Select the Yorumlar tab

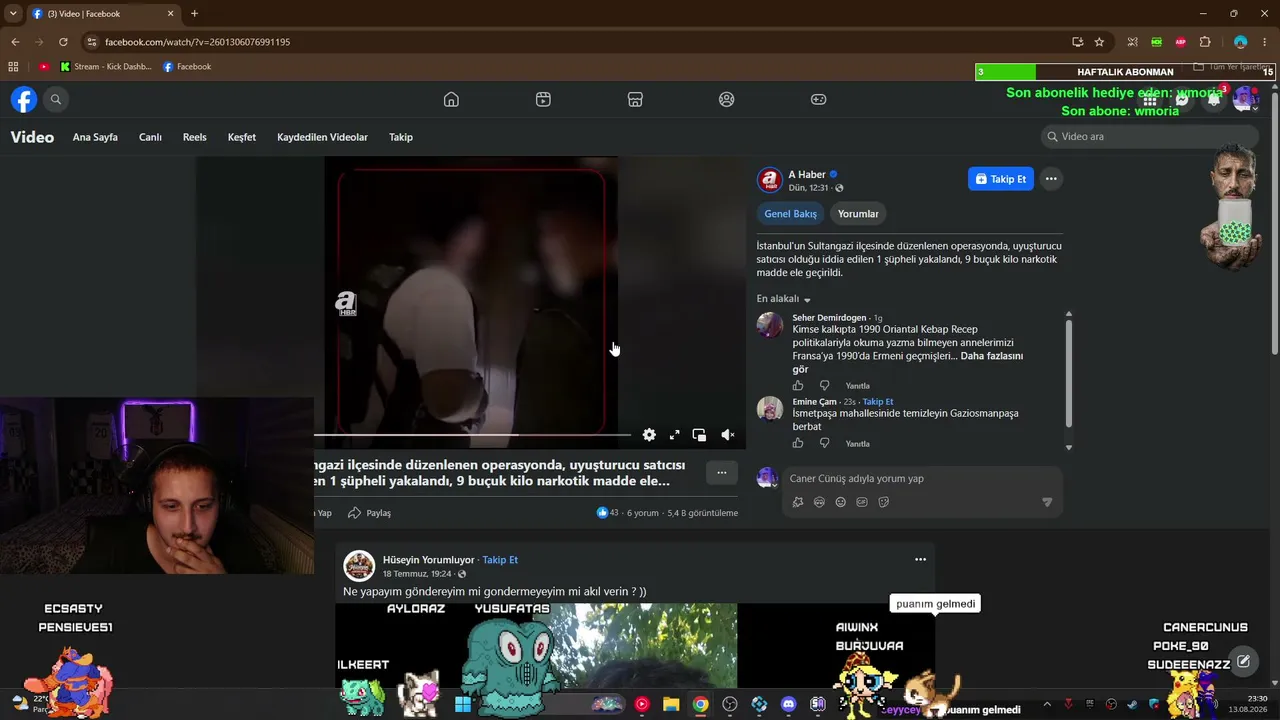[x=858, y=214]
